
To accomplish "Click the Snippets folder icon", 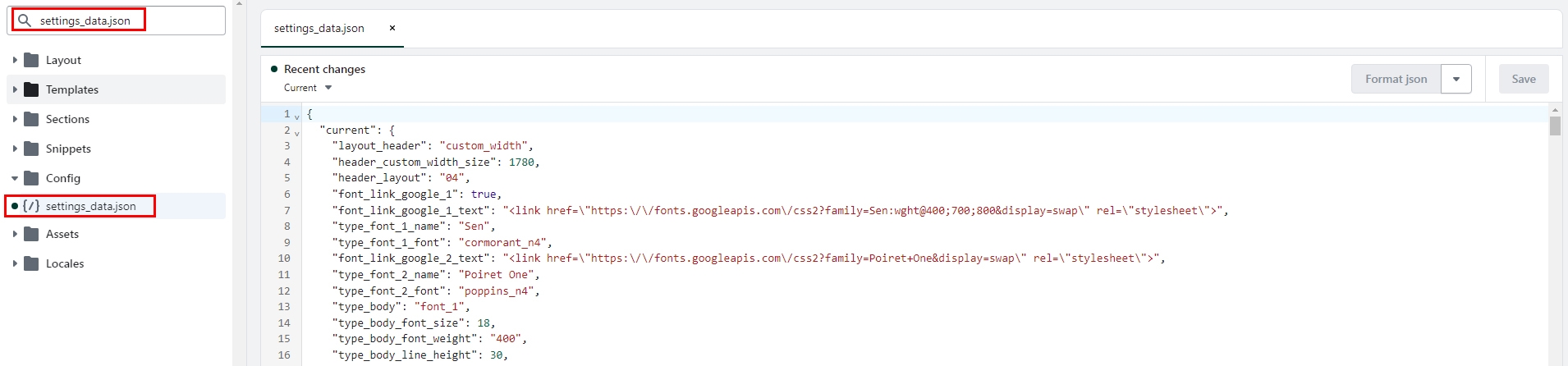I will (32, 149).
